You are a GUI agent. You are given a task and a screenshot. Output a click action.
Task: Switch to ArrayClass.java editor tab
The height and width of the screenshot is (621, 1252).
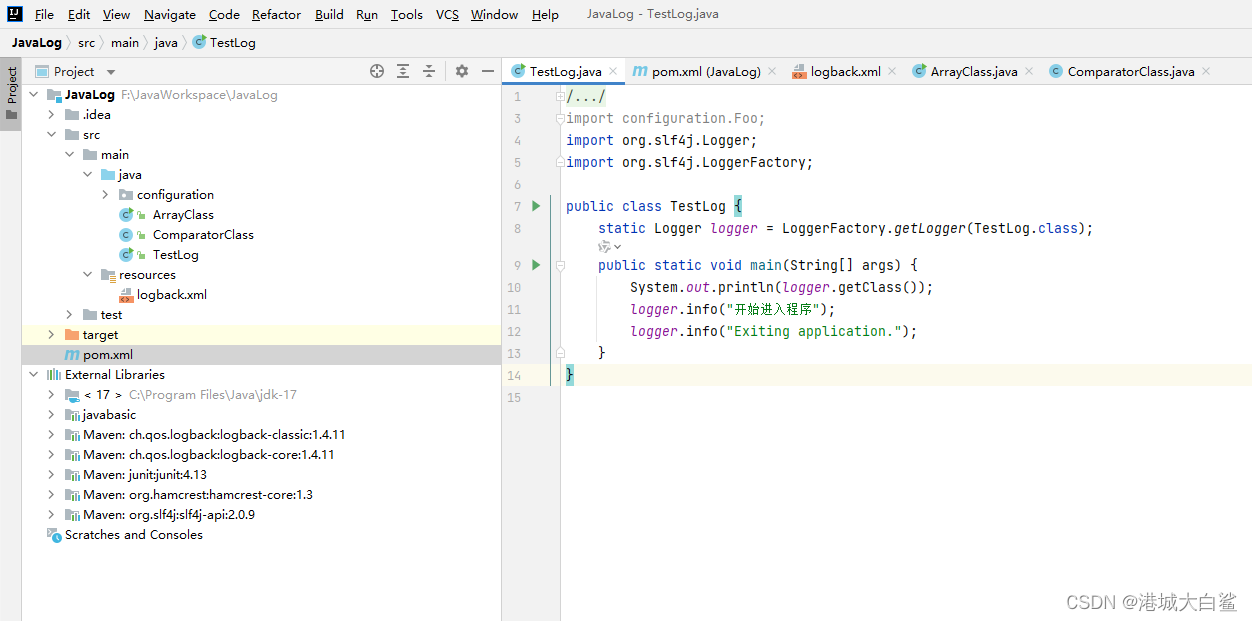pos(973,71)
